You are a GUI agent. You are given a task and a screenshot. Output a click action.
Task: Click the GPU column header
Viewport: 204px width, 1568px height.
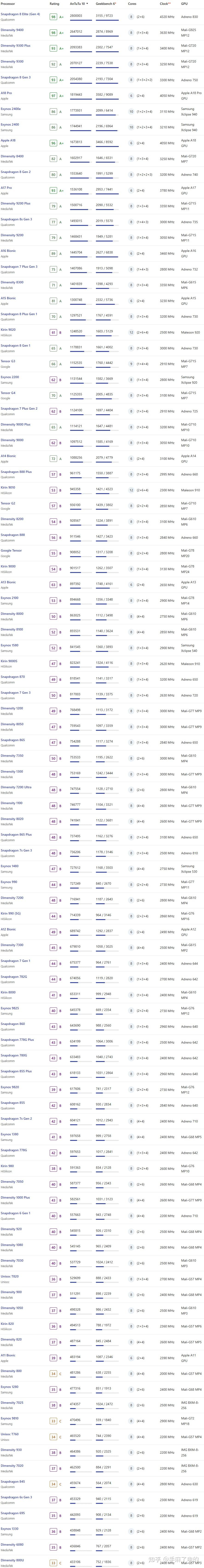pos(184,4)
